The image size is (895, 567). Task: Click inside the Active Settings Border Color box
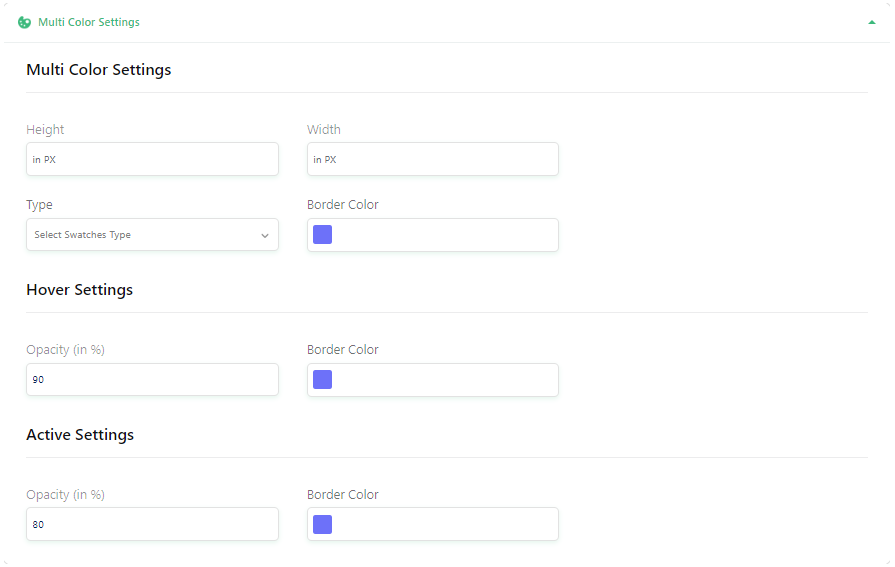tap(433, 524)
